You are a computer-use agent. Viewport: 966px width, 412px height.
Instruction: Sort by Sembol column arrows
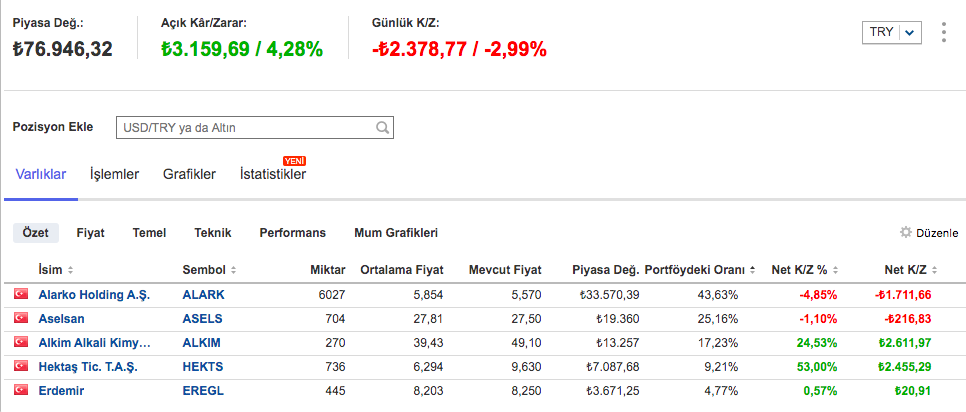(233, 270)
